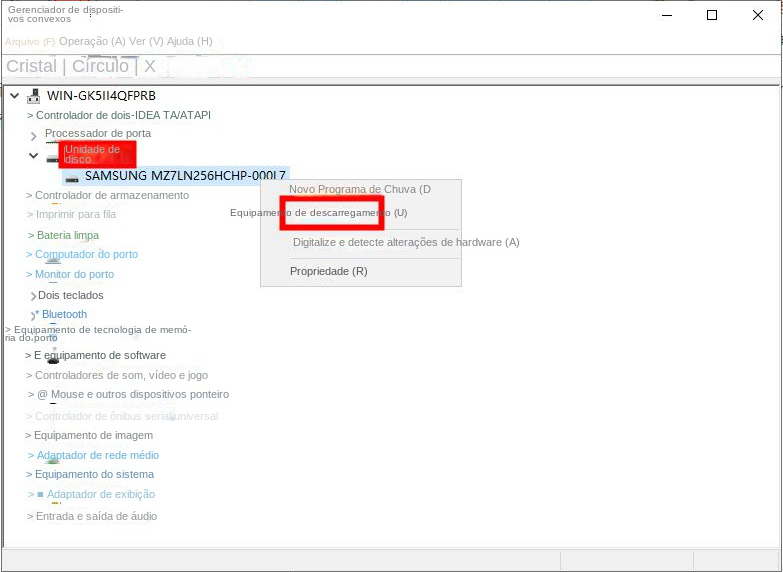Choose Novo Programa de Chuva context entry
This screenshot has width=783, height=572.
(360, 189)
